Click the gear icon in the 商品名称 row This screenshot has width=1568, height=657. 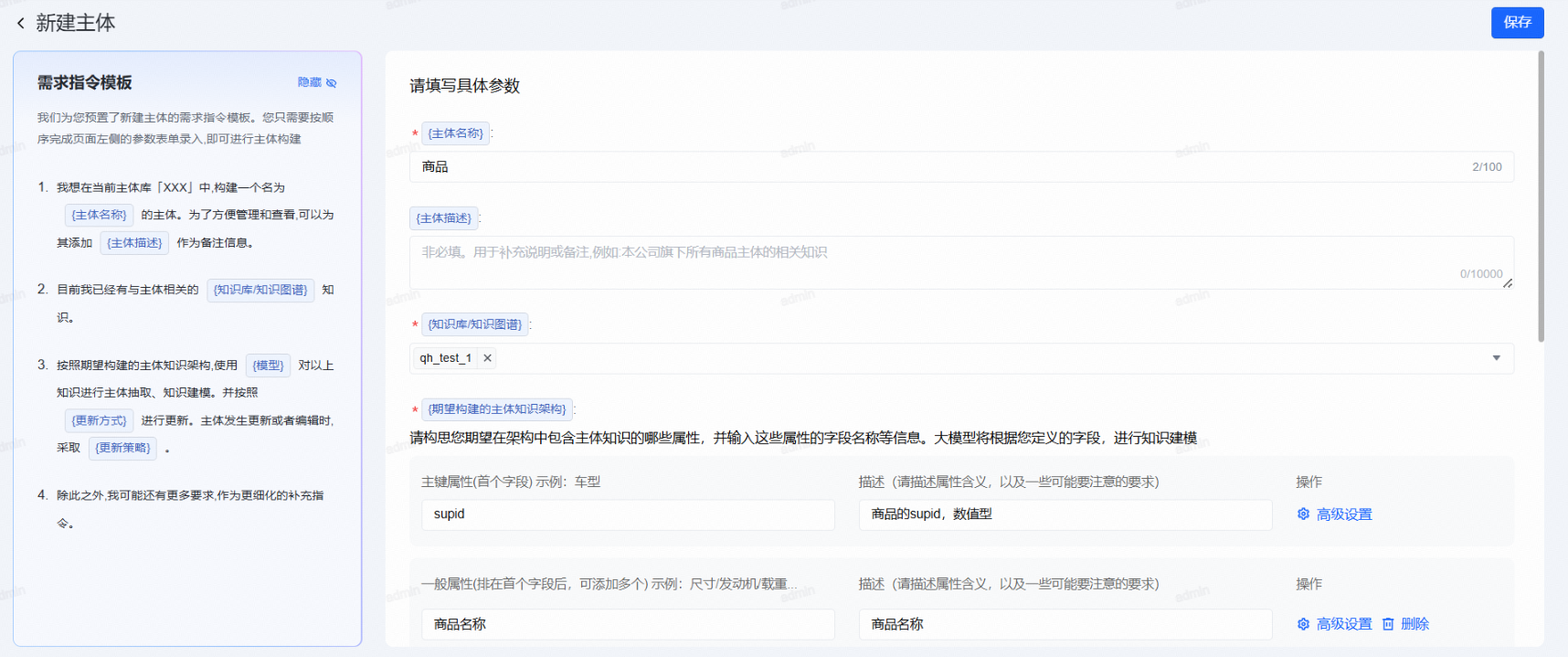point(1303,624)
